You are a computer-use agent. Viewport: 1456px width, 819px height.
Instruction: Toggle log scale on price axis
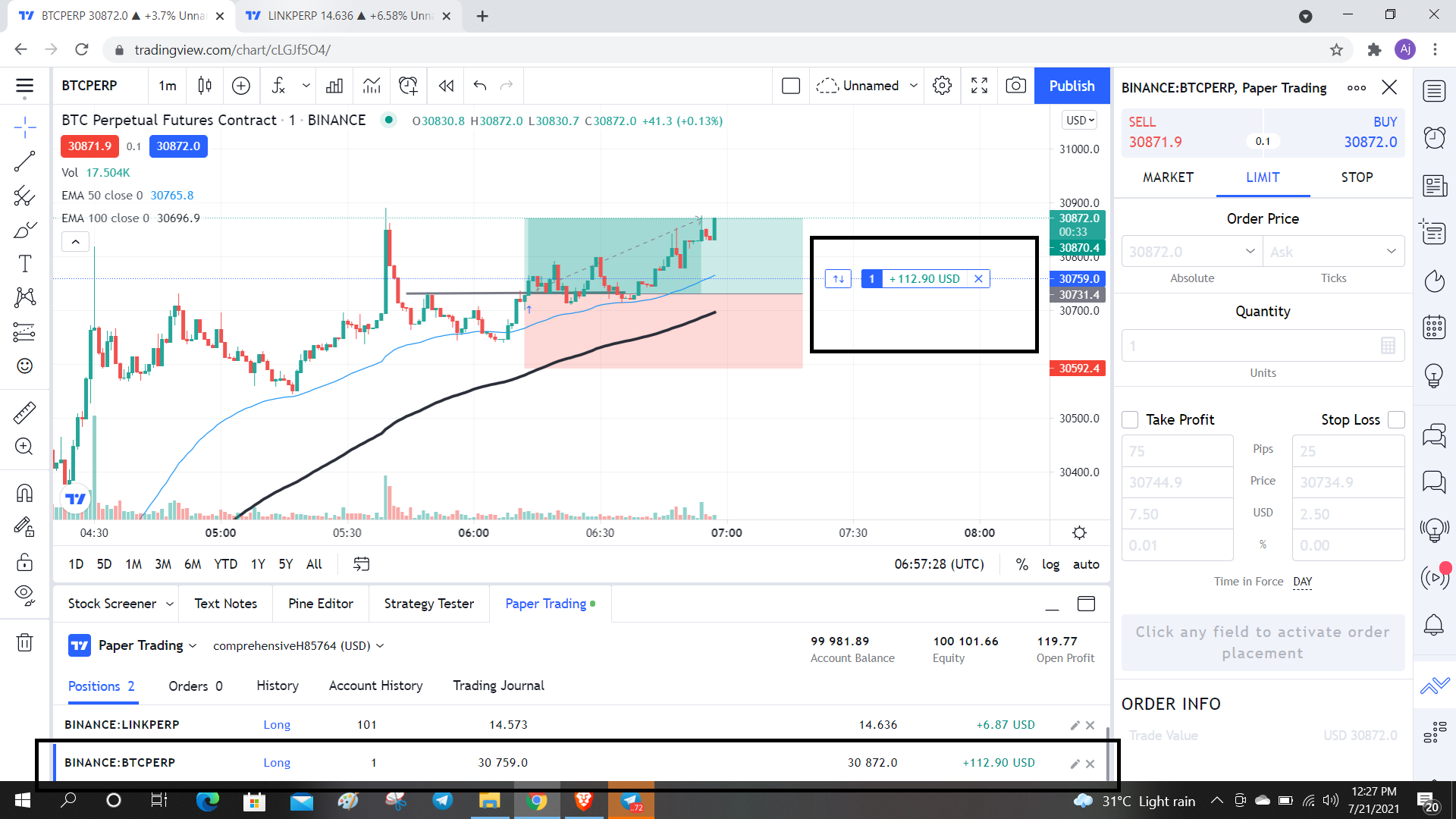pos(1050,564)
